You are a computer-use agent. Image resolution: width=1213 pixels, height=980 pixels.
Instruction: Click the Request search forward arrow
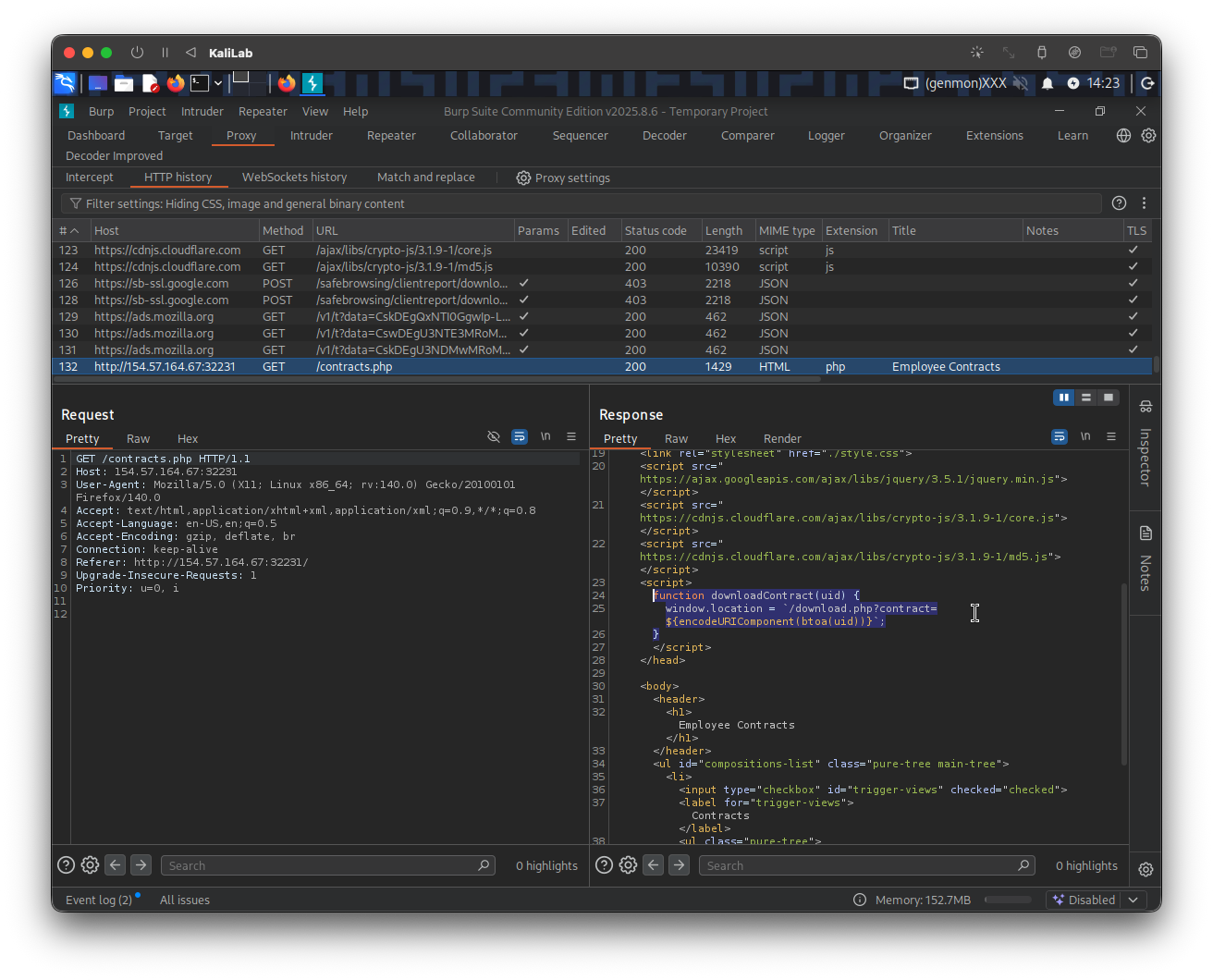coord(141,865)
